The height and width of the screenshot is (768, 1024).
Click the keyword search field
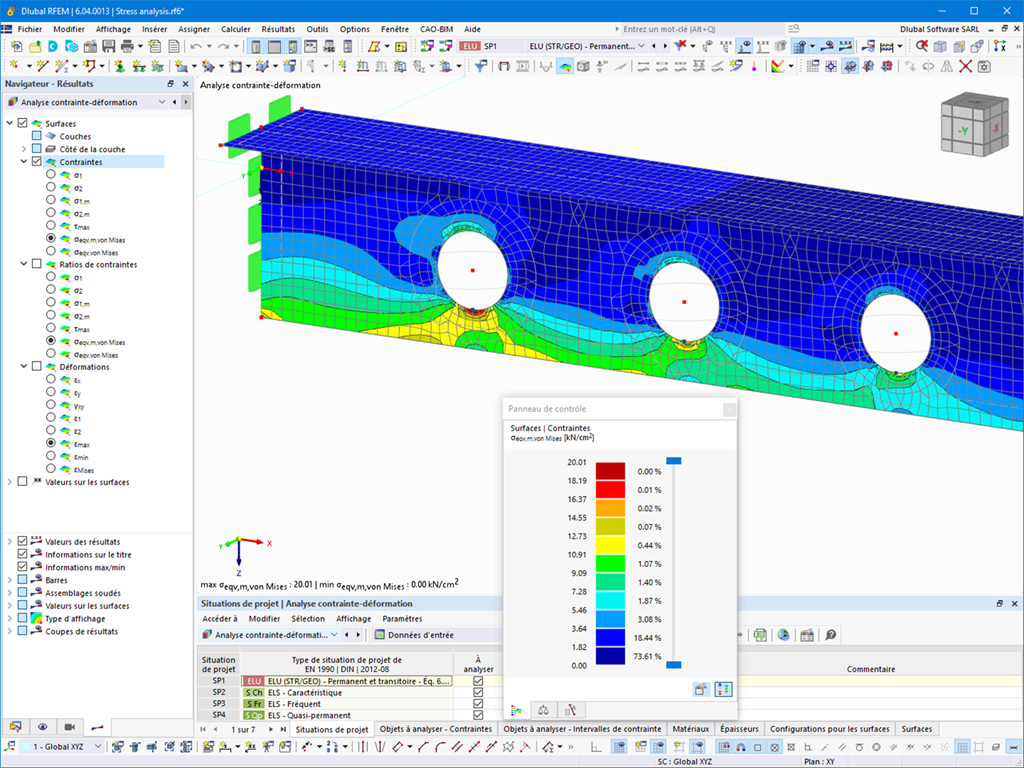click(699, 29)
